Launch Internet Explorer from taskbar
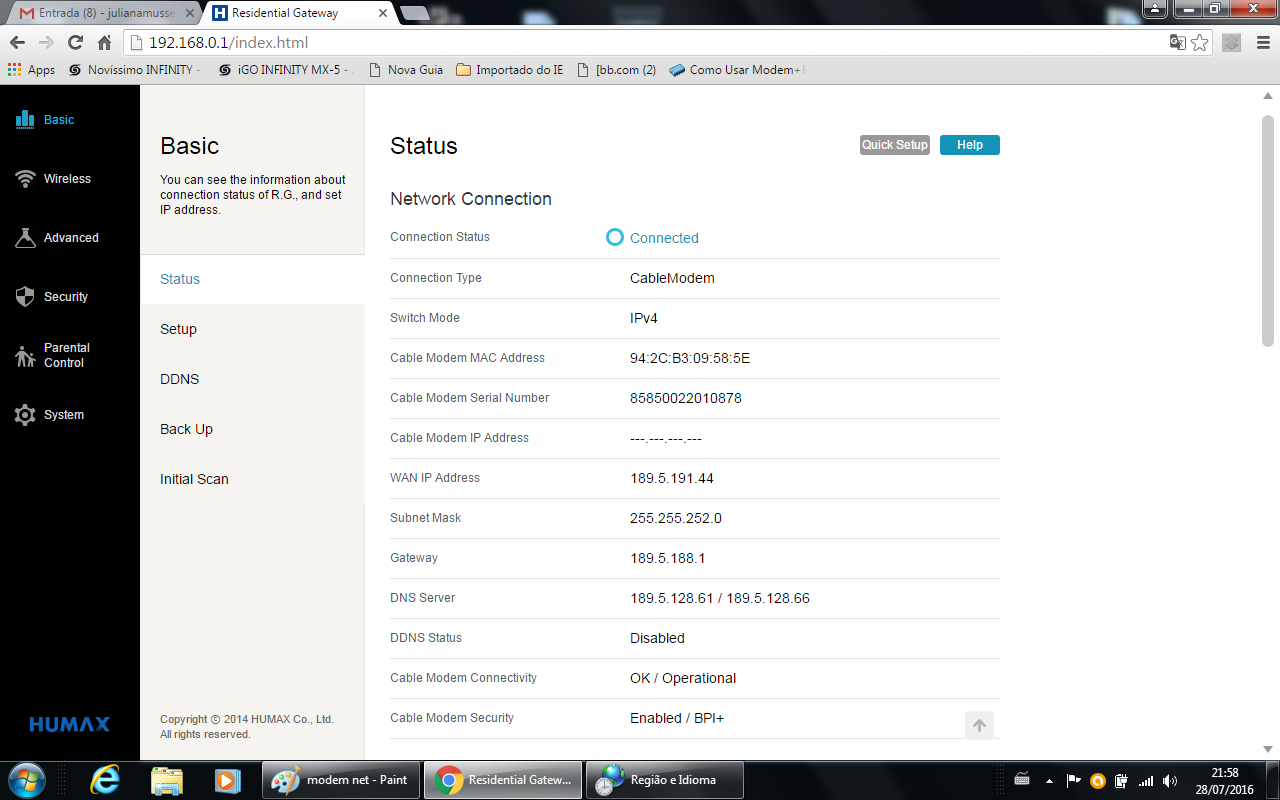 [x=105, y=780]
